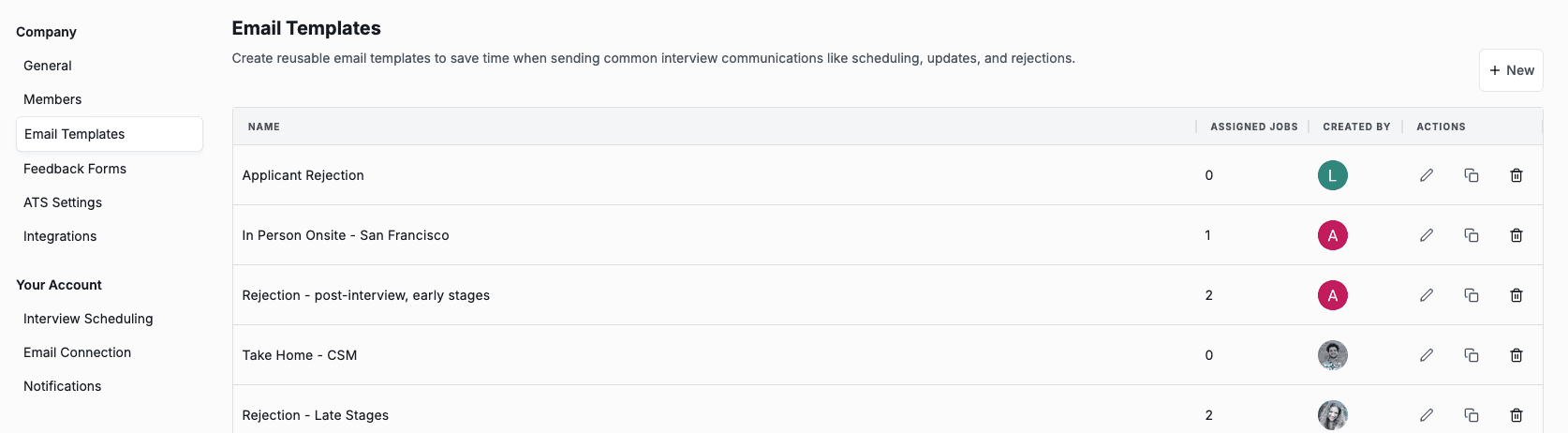Go to Members settings page

[x=52, y=99]
